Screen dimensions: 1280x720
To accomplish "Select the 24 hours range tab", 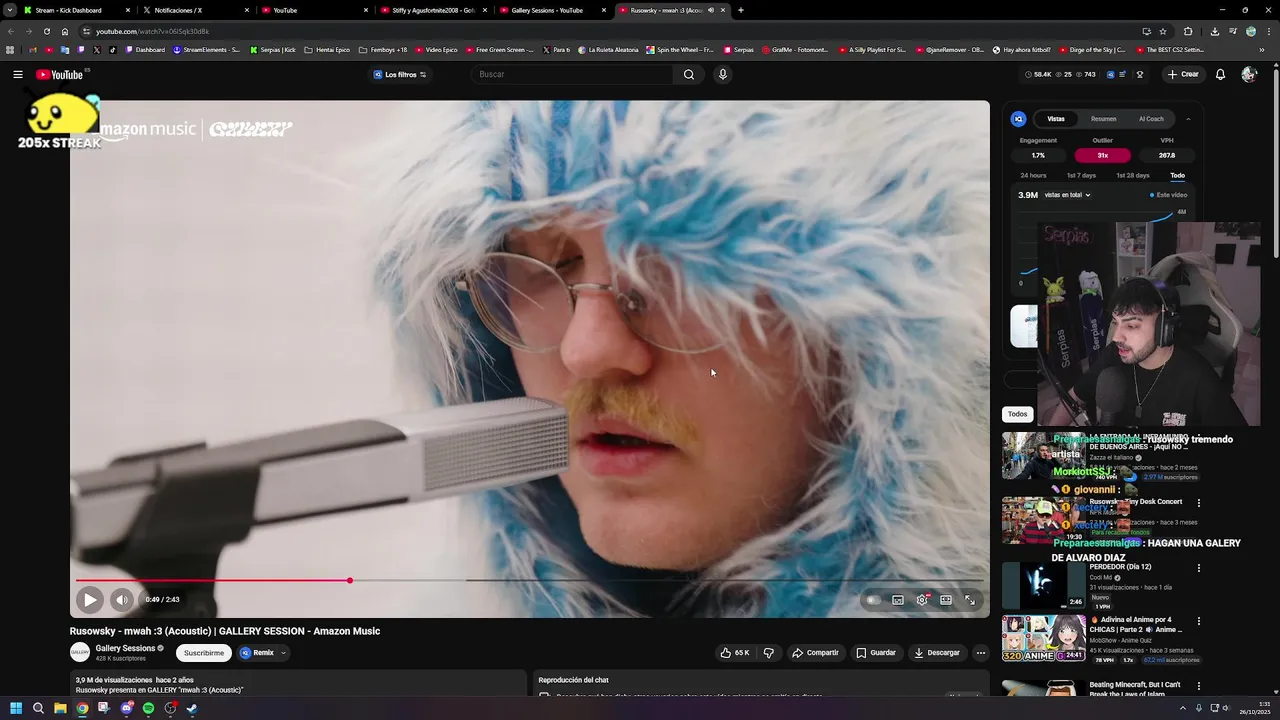I will [1033, 176].
